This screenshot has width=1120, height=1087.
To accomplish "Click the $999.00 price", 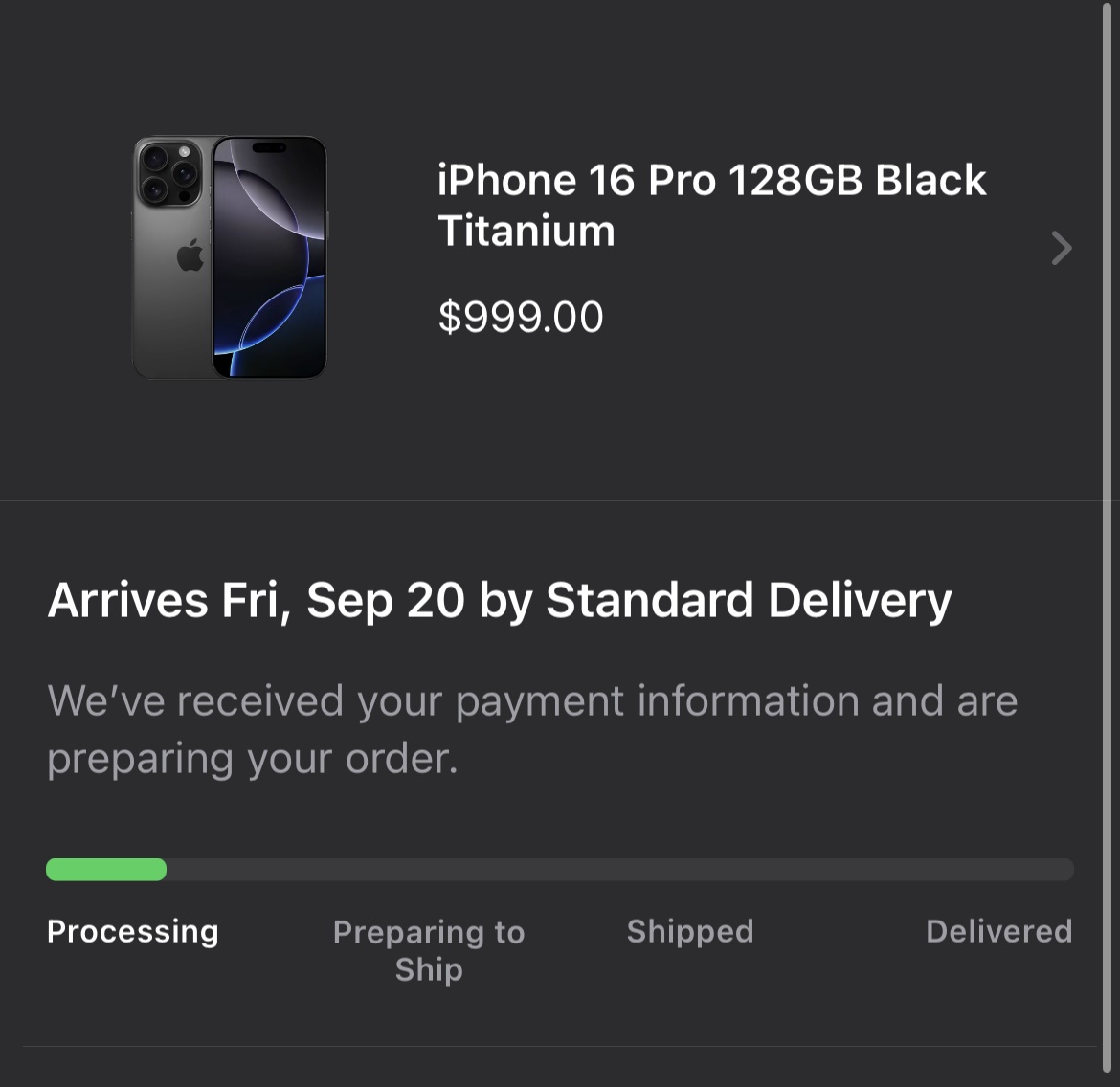I will 521,317.
